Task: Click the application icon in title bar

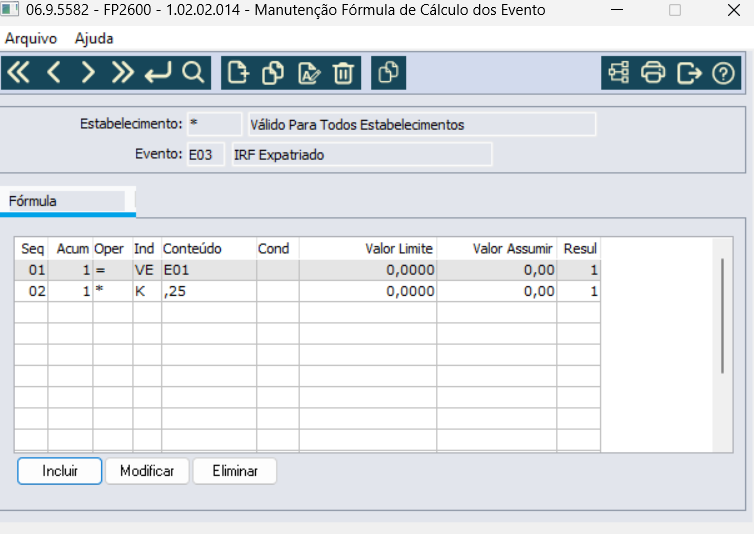Action: point(10,9)
